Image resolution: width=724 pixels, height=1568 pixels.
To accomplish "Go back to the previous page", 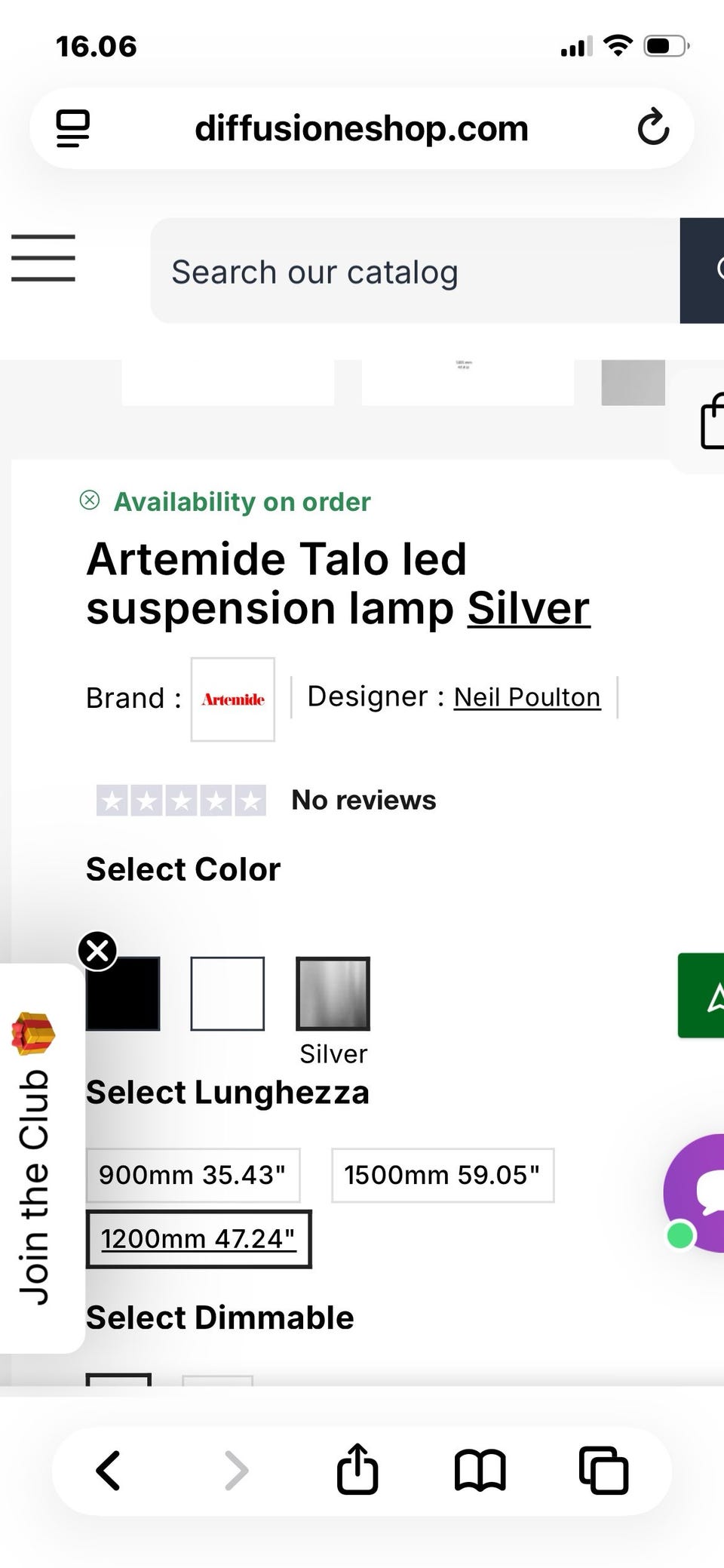I will pos(109,1470).
